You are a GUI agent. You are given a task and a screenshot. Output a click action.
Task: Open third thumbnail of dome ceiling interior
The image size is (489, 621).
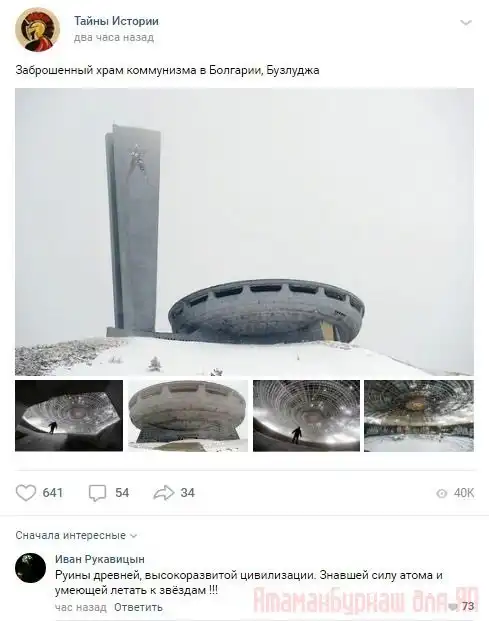click(306, 415)
